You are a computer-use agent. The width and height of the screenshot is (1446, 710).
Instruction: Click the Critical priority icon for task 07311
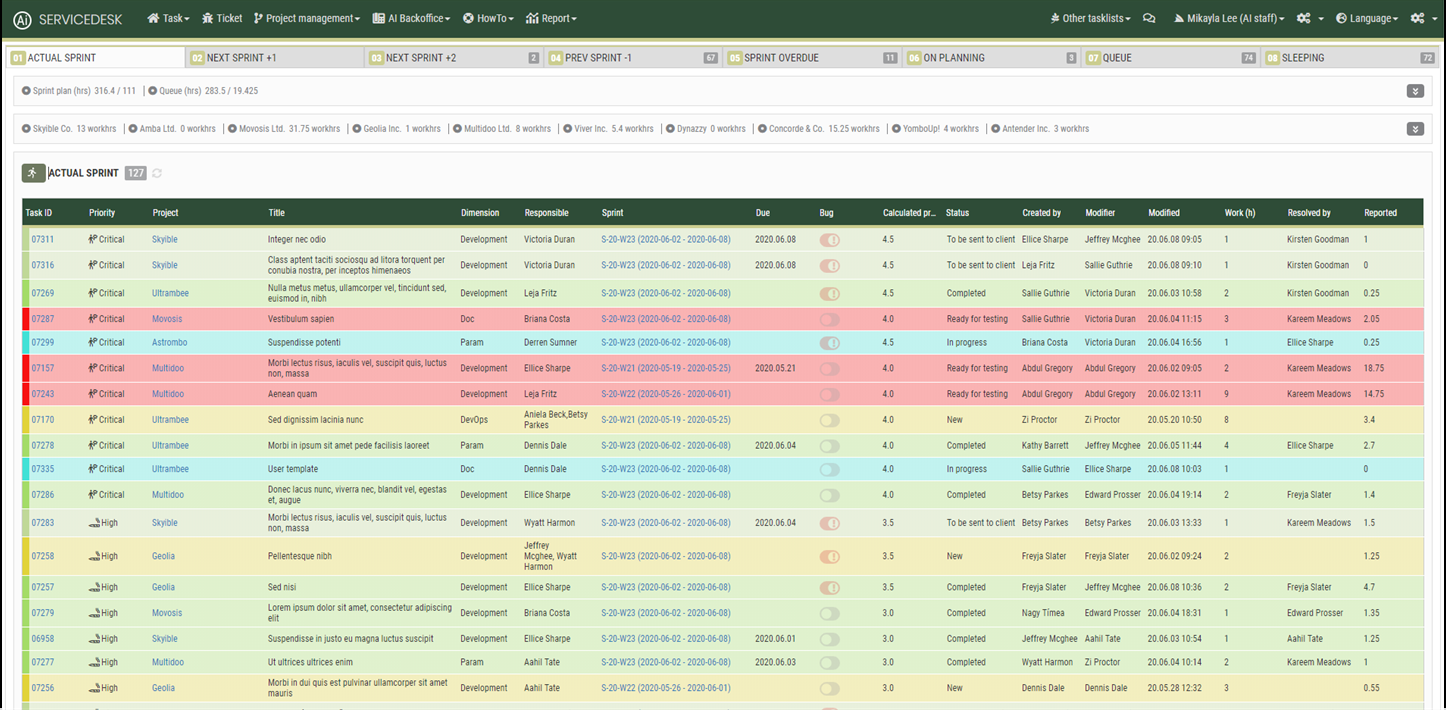point(93,239)
